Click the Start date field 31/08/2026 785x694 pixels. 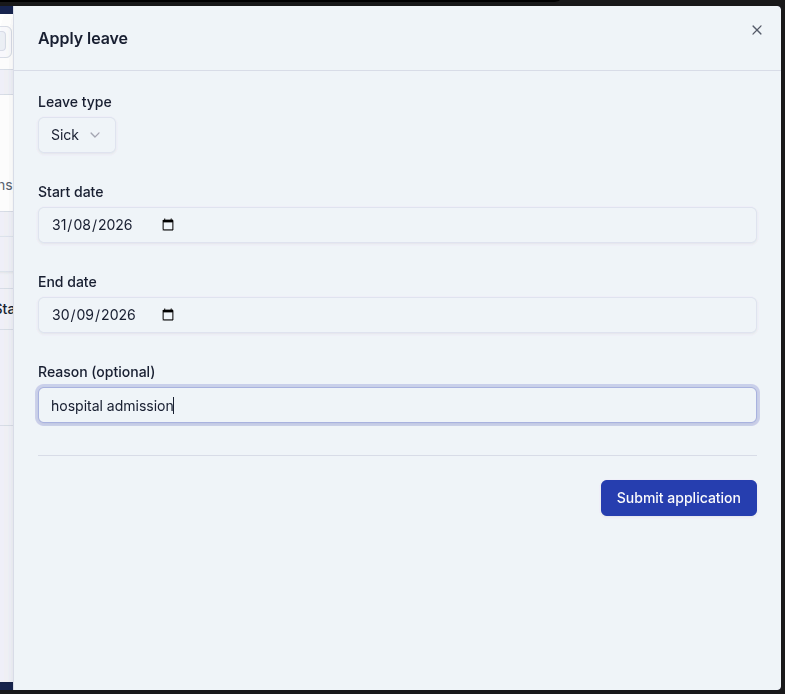pyautogui.click(x=397, y=225)
